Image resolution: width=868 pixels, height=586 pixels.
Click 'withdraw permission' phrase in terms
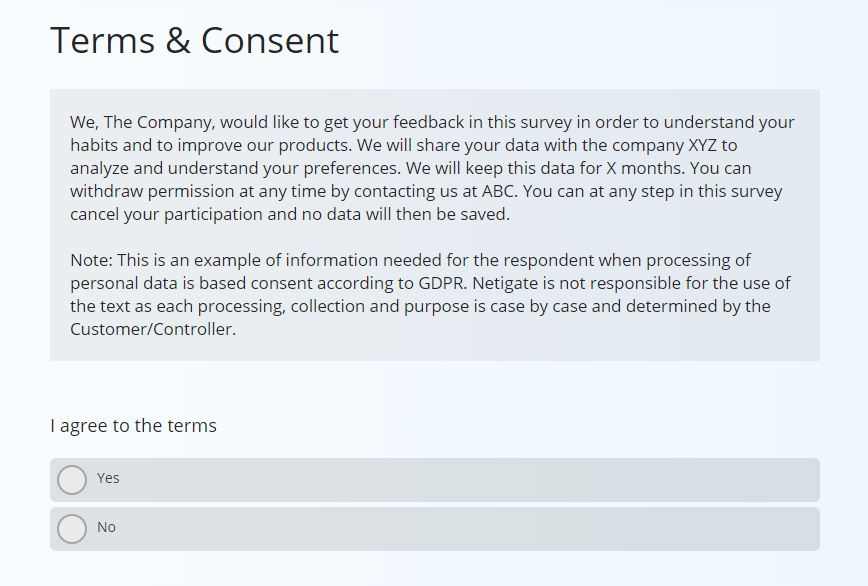point(152,191)
